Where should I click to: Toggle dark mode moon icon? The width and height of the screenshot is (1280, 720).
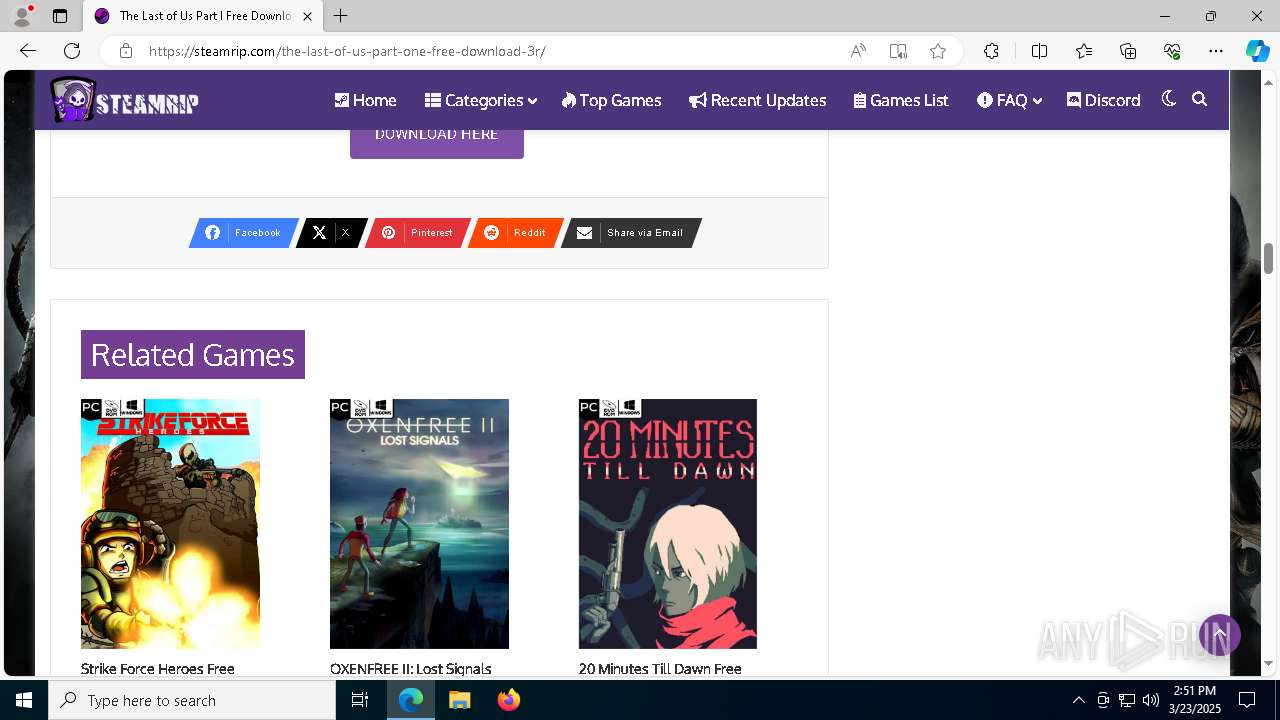pyautogui.click(x=1168, y=99)
